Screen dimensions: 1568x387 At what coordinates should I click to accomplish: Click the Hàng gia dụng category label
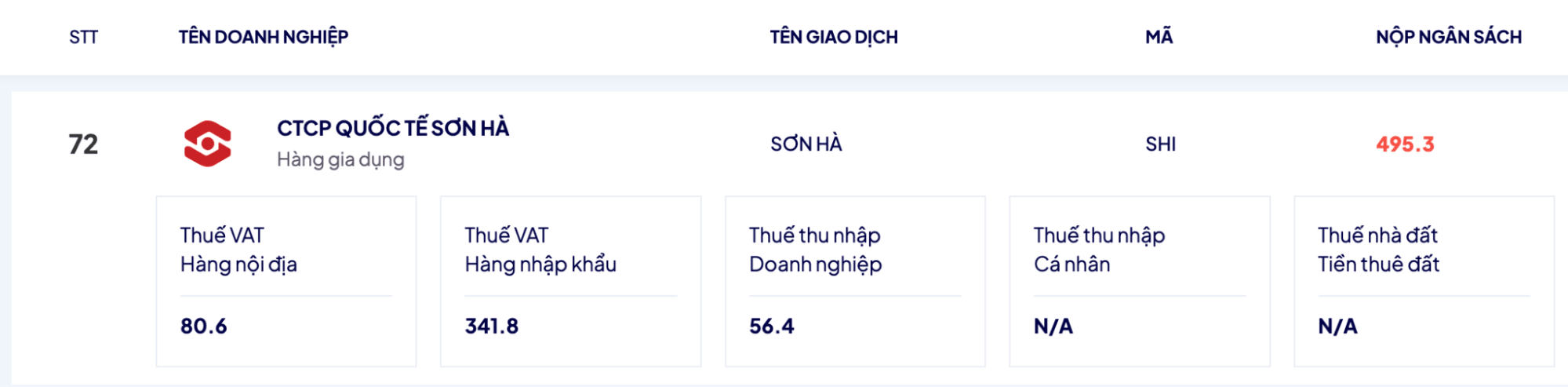(340, 159)
